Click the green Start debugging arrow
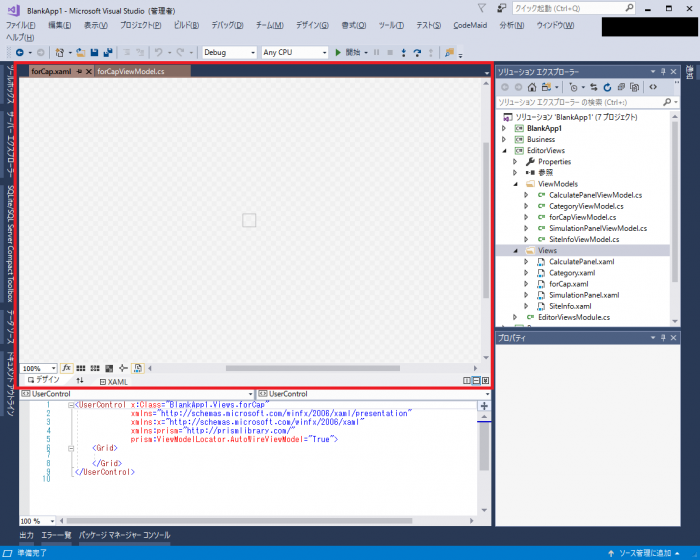Viewport: 700px width, 560px height. click(x=338, y=52)
